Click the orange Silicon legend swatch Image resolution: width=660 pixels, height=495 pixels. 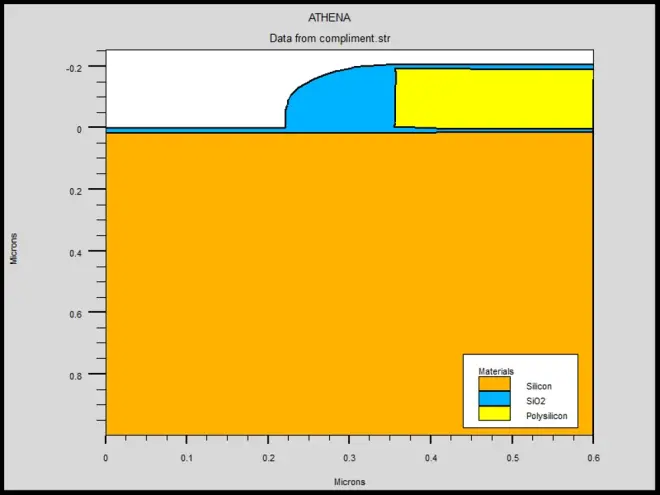click(494, 384)
